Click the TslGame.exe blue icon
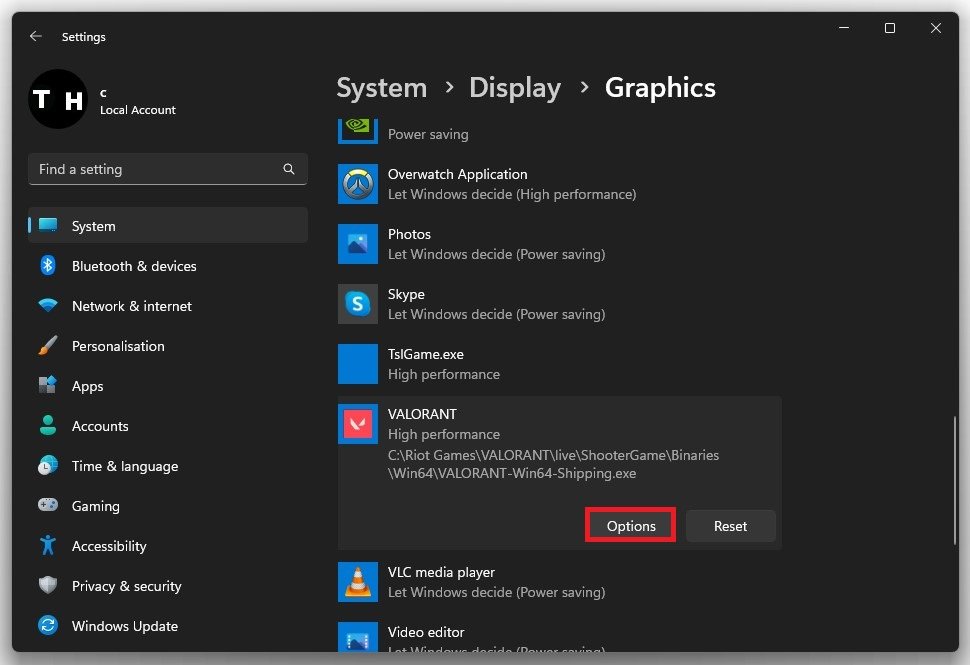 [358, 364]
